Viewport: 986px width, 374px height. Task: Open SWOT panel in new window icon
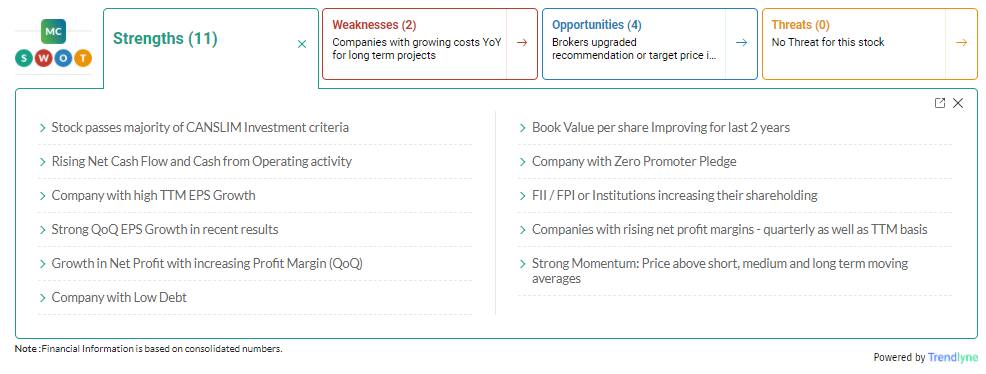point(939,103)
